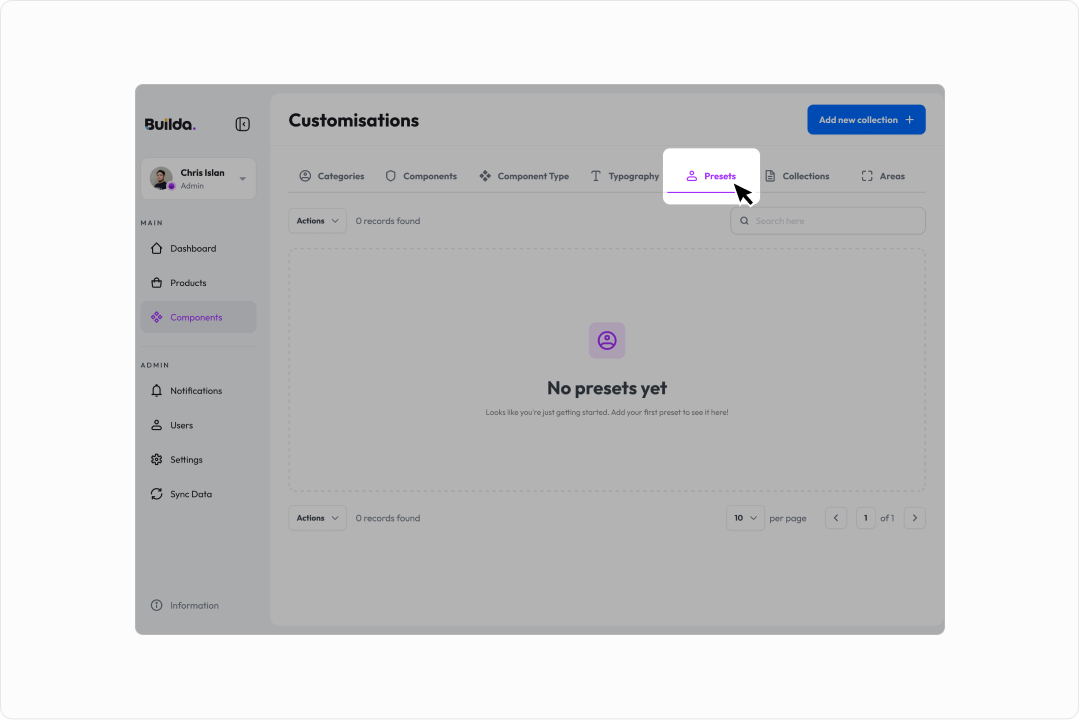The height and width of the screenshot is (720, 1079).
Task: Go to Products in the sidebar
Action: 198,283
